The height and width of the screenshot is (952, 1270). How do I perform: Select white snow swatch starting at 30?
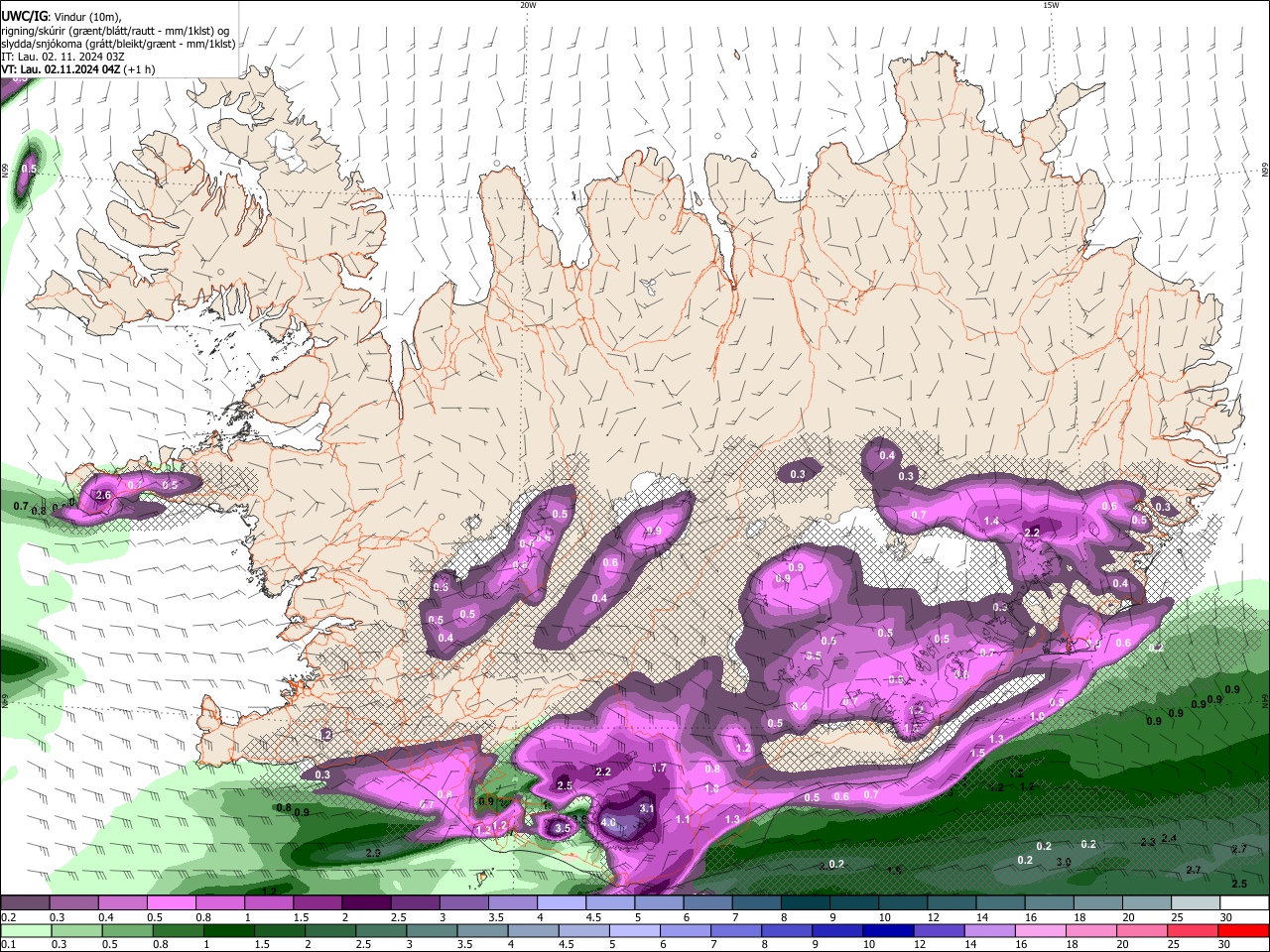pyautogui.click(x=1243, y=903)
